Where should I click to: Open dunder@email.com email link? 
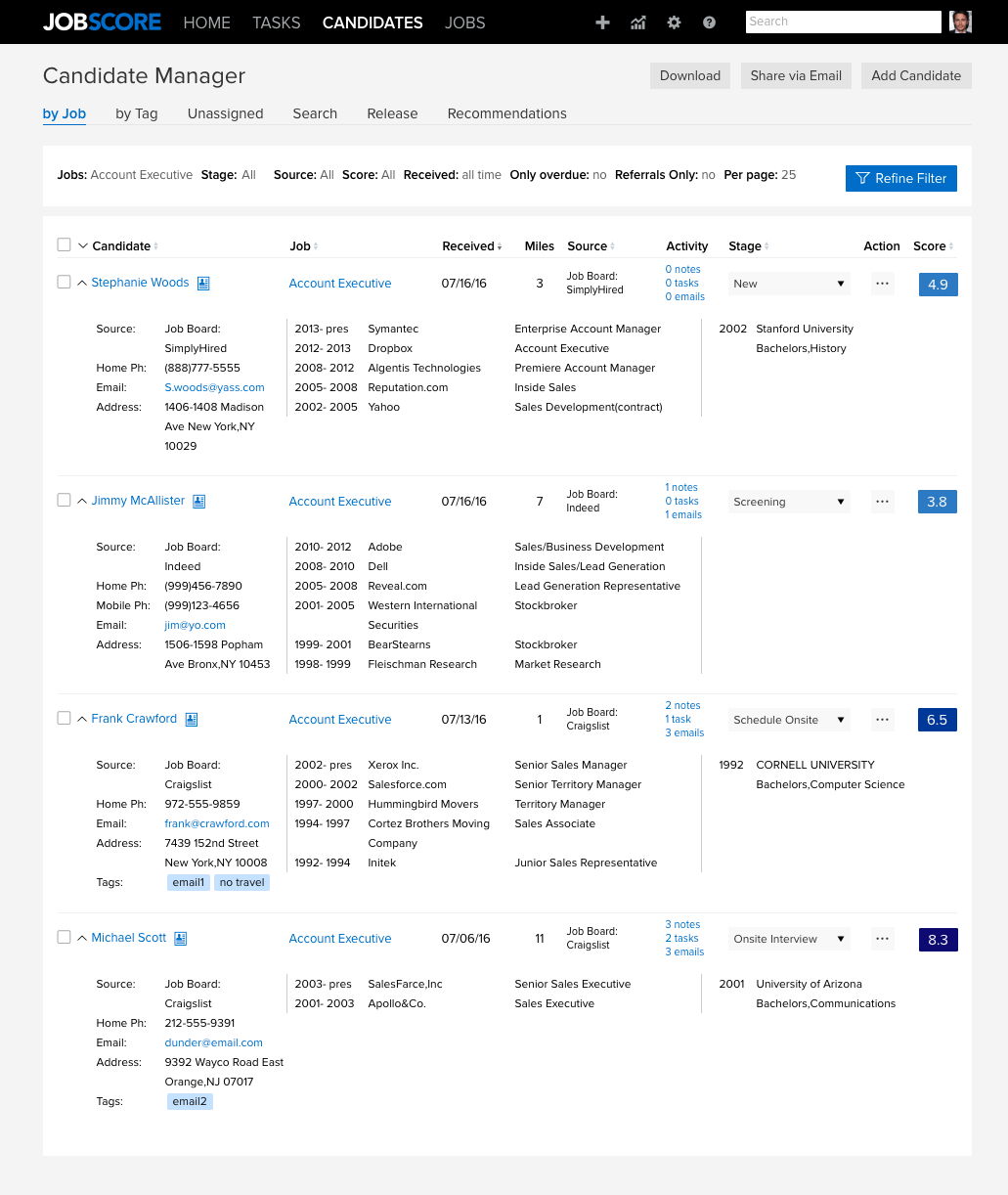tap(214, 1042)
